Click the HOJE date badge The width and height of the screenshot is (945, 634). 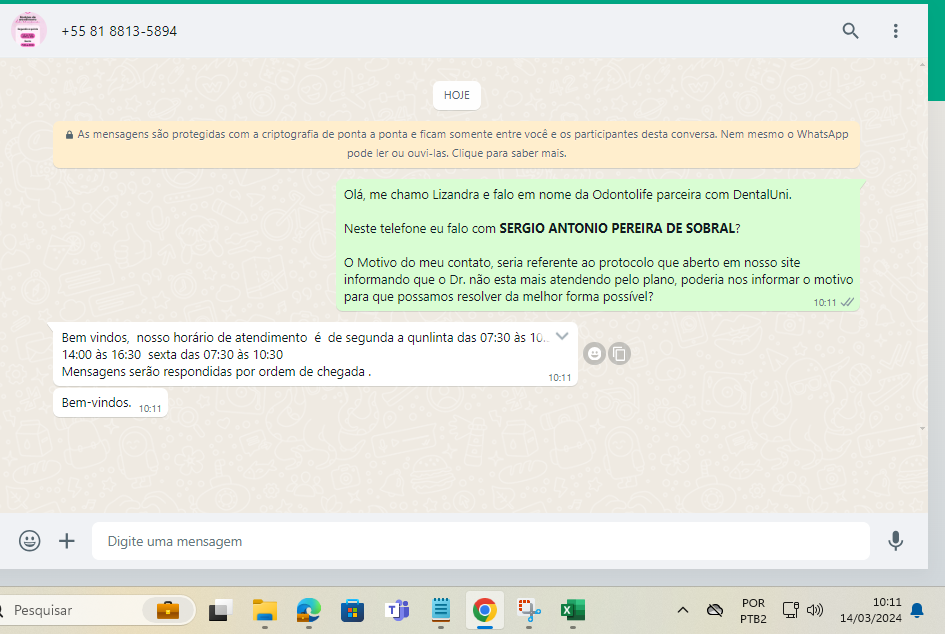(456, 95)
